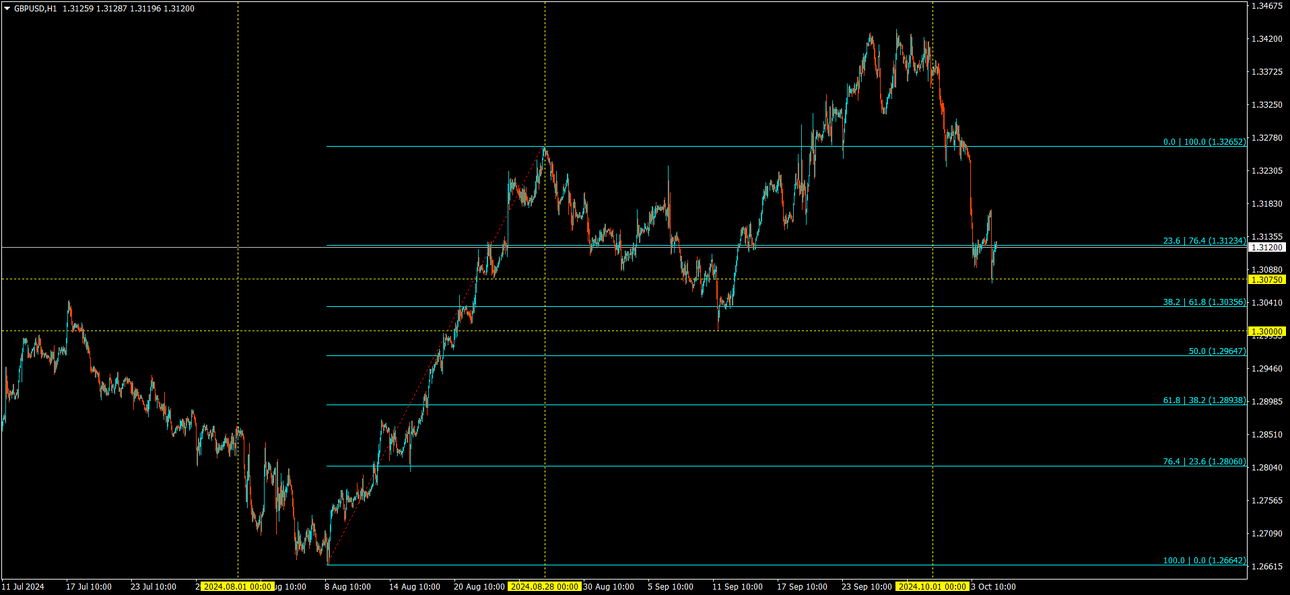Click the 1.32780 price scale value

click(1267, 138)
